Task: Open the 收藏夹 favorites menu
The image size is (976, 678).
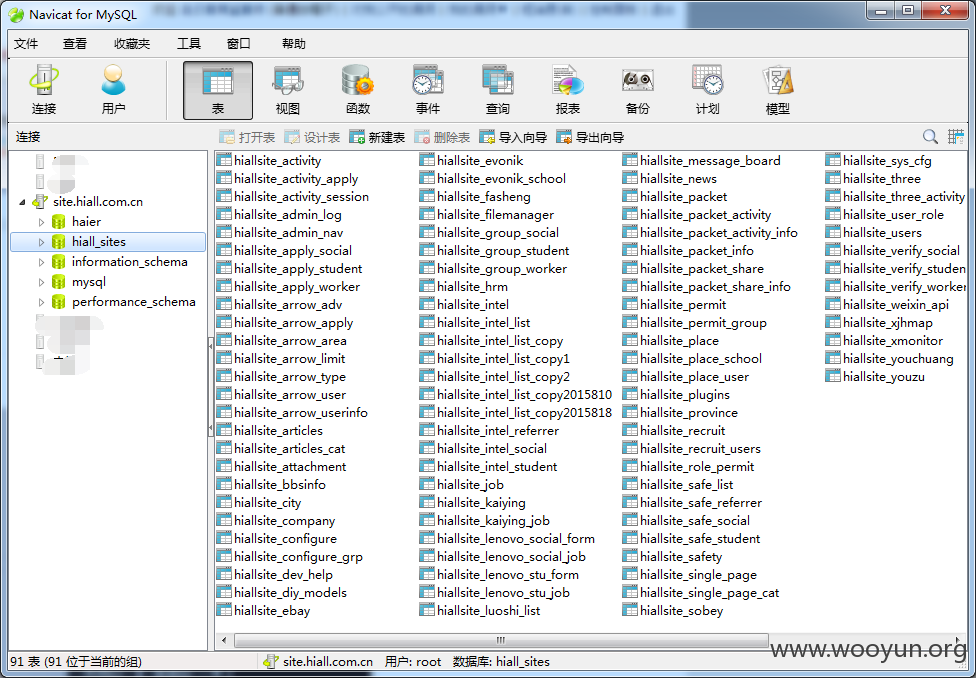Action: coord(132,44)
